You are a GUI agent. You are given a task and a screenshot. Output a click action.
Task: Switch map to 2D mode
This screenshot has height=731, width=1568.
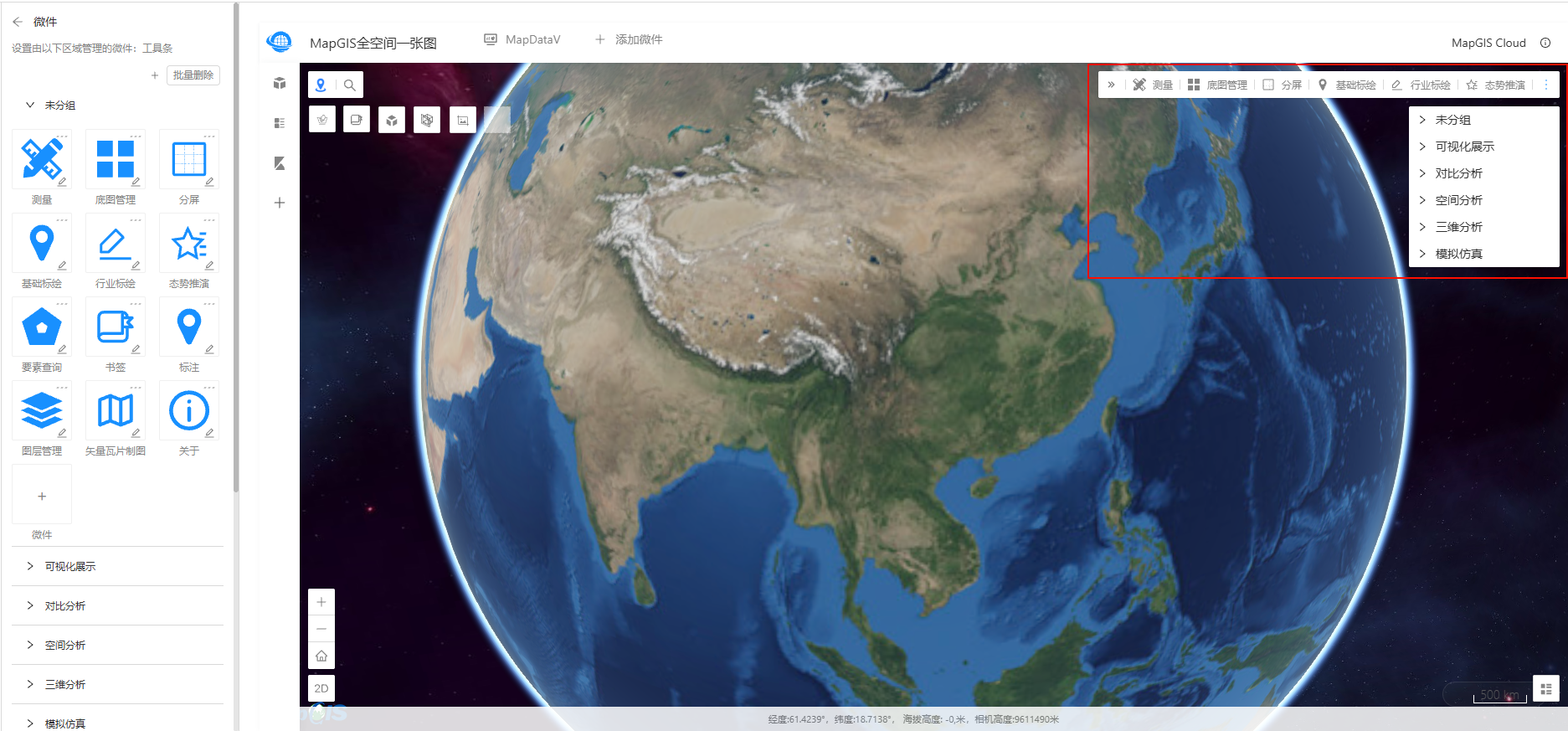coord(321,688)
